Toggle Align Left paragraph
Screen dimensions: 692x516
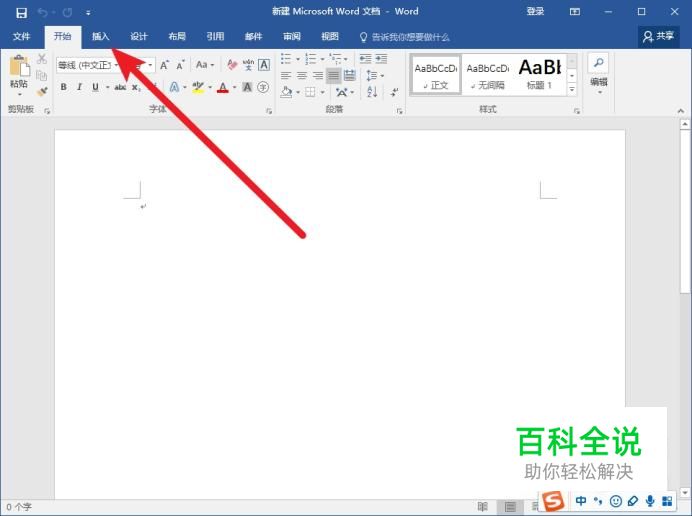tap(286, 75)
